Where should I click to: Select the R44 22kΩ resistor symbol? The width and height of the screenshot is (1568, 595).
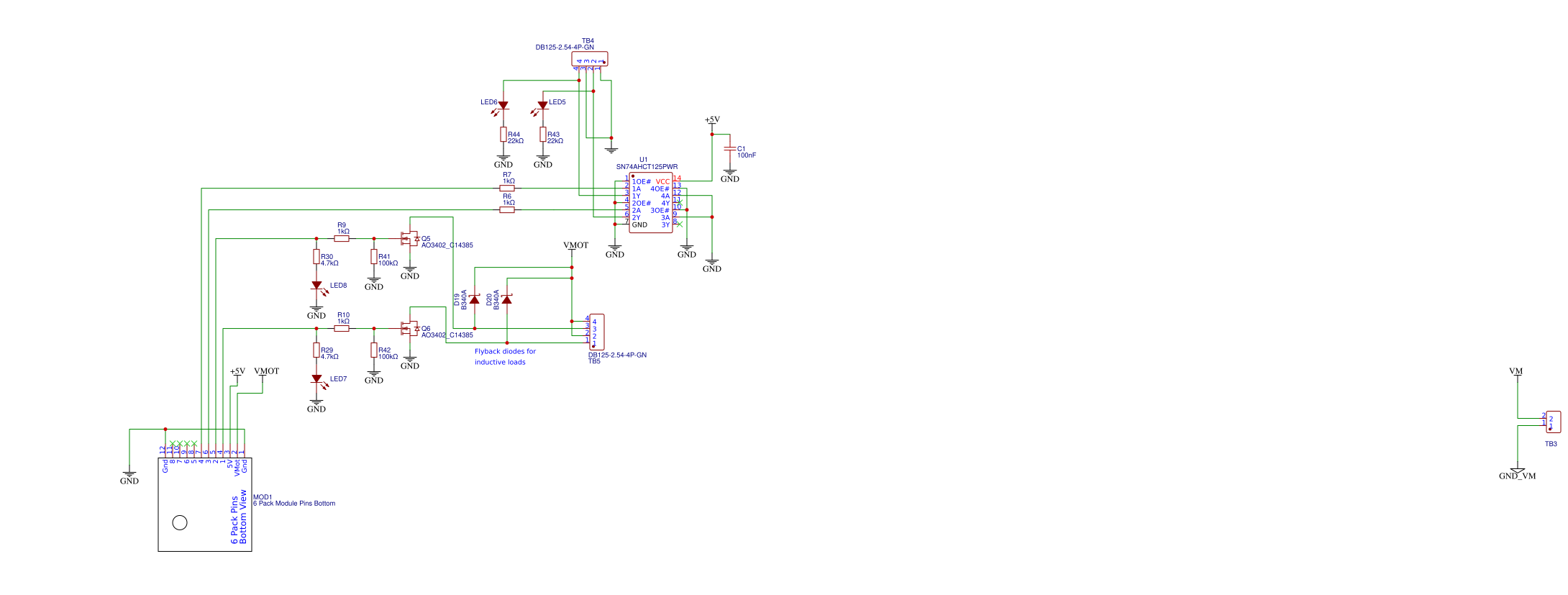(503, 135)
